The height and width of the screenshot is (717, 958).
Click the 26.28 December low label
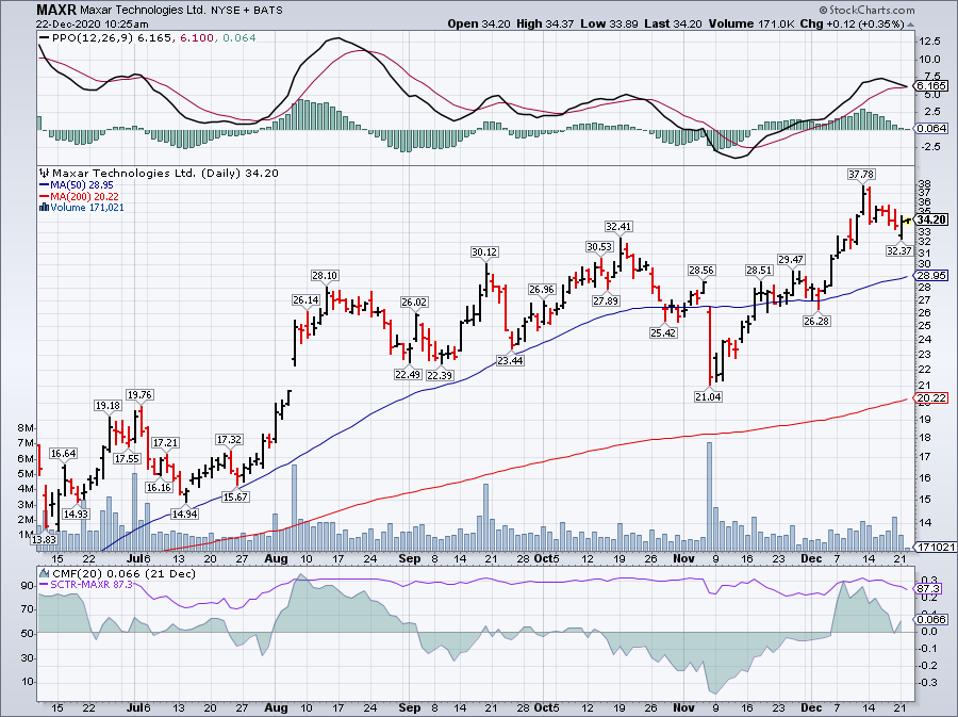coord(816,321)
